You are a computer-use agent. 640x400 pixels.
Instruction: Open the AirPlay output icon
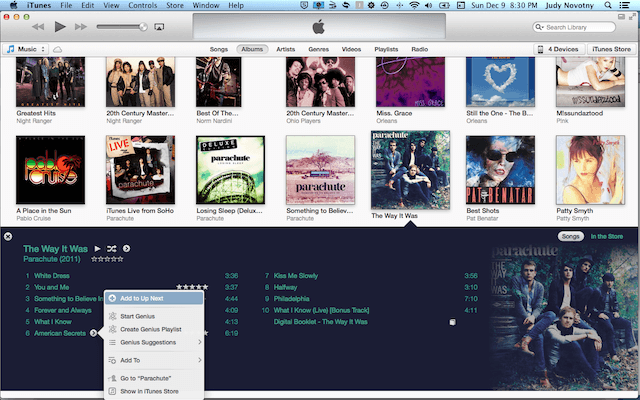(159, 27)
